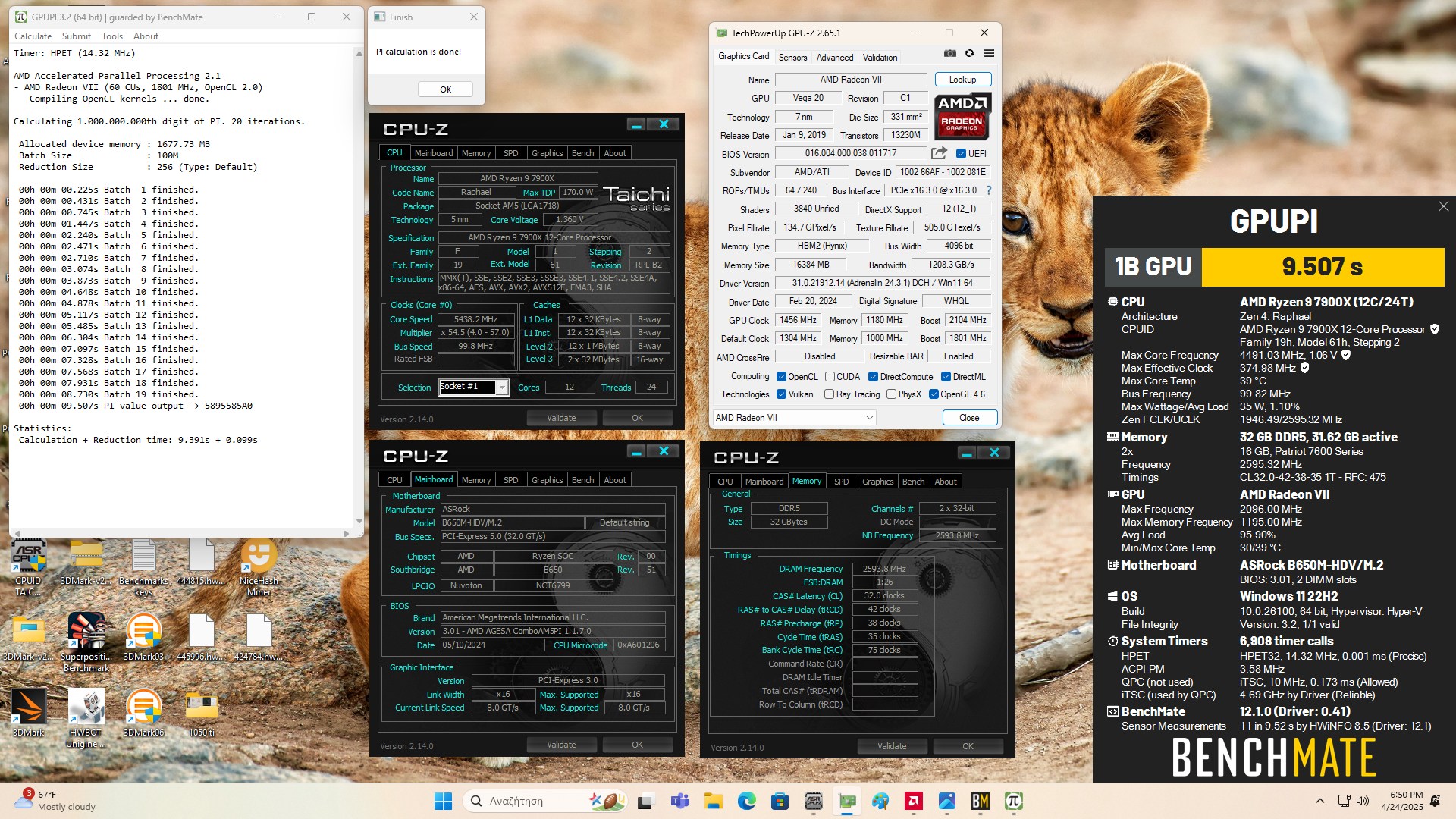Screen dimensions: 1456x819
Task: Click the AMD Radeon Graphics logo
Action: coord(962,116)
